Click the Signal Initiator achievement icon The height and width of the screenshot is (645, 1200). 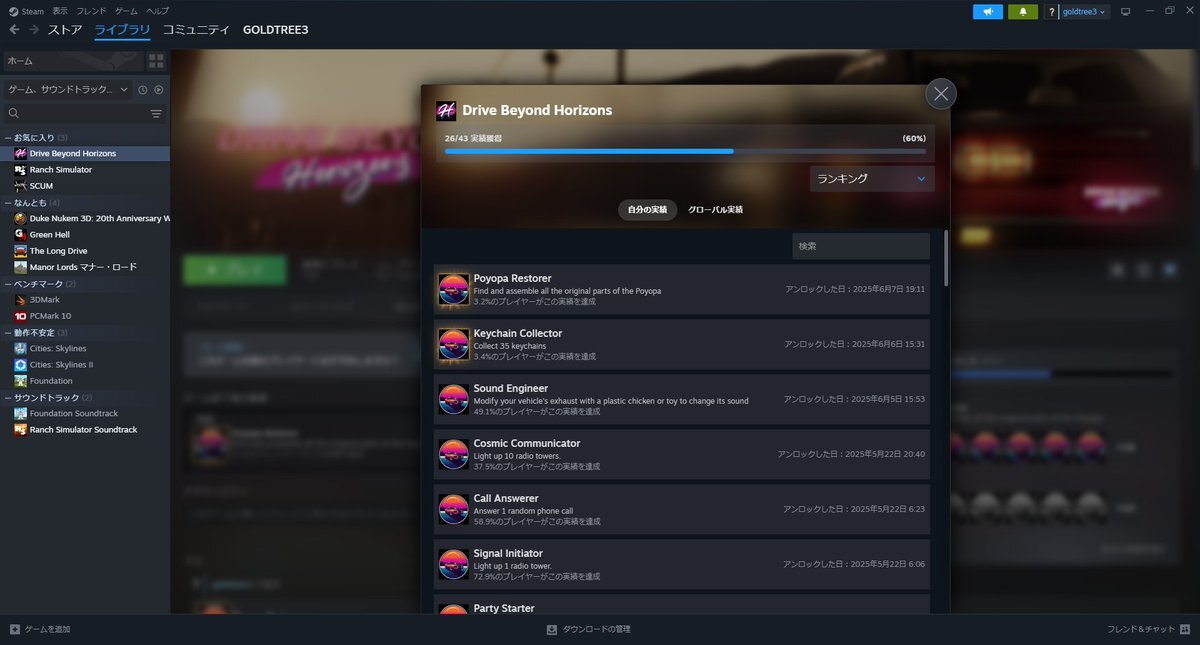click(x=454, y=565)
